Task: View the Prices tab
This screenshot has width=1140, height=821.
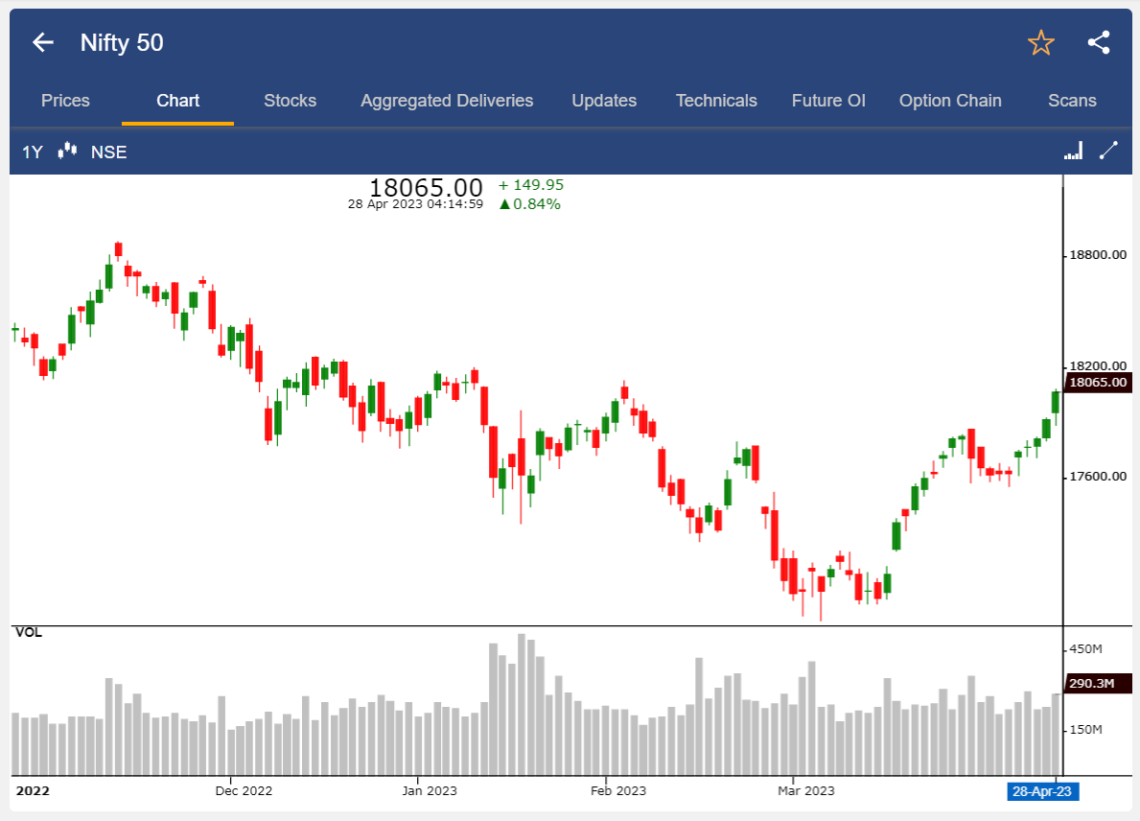Action: 65,100
